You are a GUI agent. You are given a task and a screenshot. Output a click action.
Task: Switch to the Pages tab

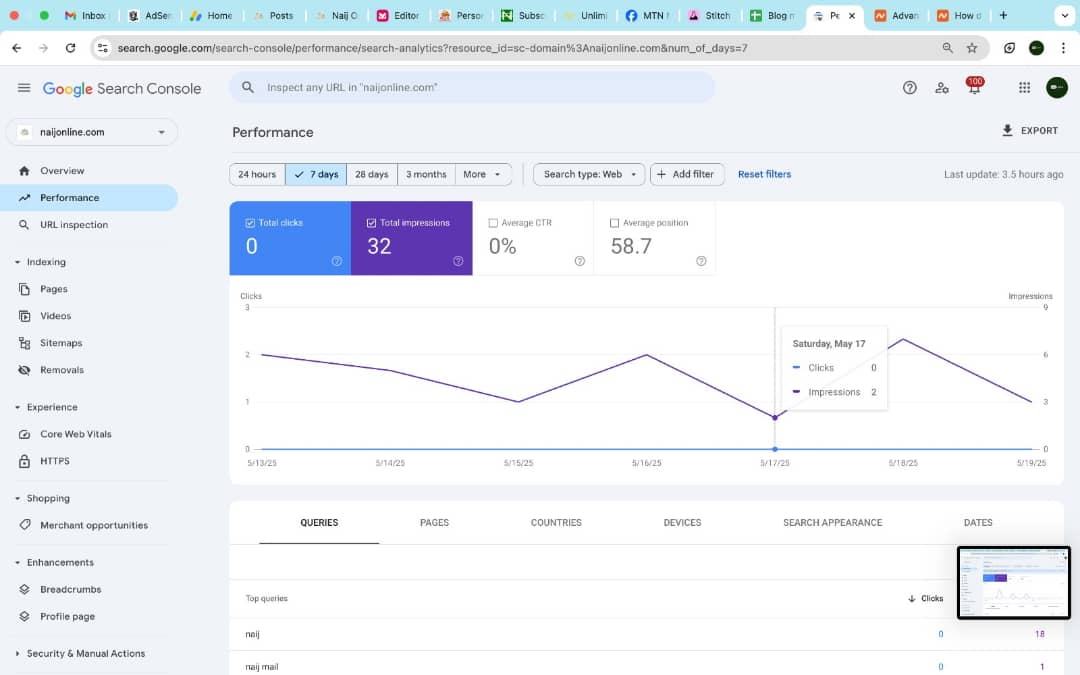coord(434,522)
